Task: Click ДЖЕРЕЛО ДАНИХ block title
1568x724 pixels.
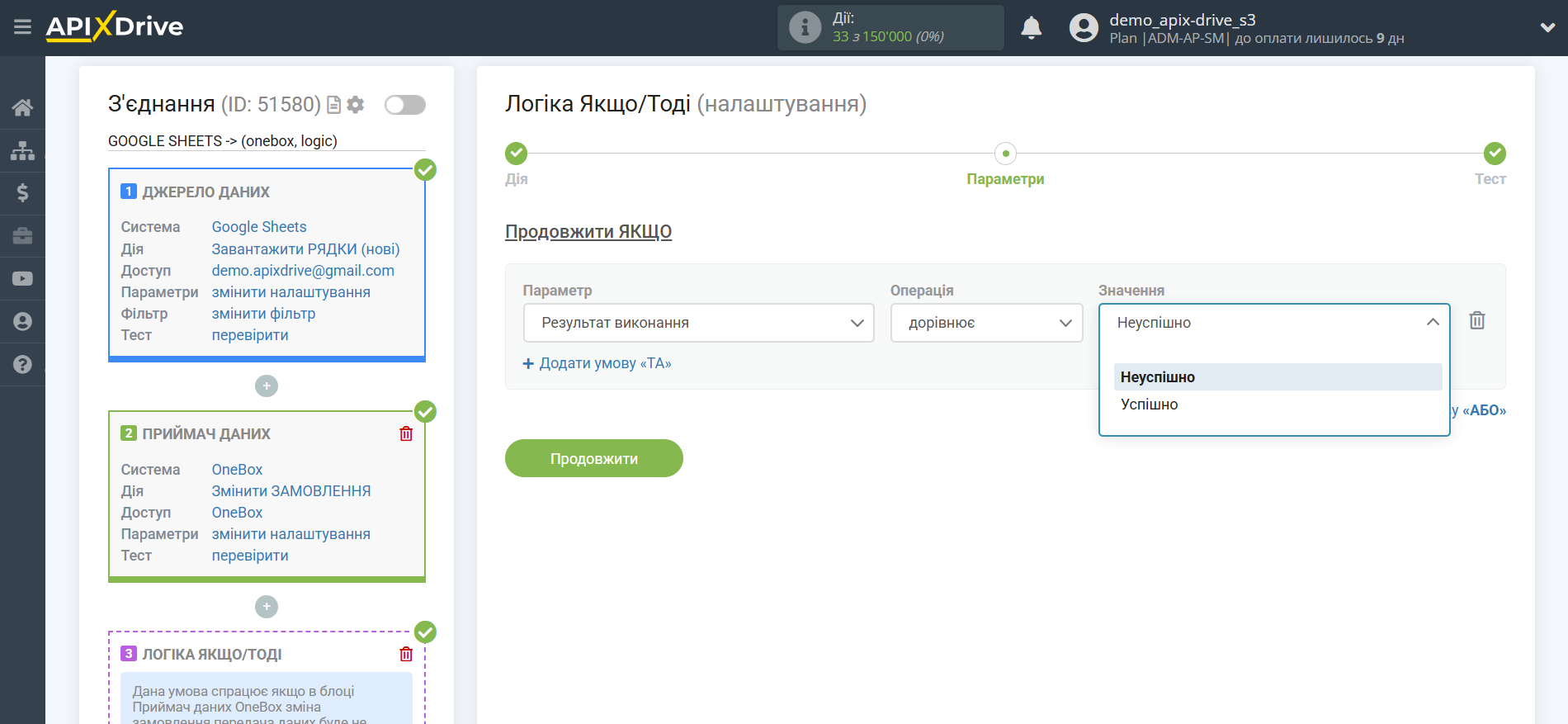Action: pyautogui.click(x=206, y=192)
